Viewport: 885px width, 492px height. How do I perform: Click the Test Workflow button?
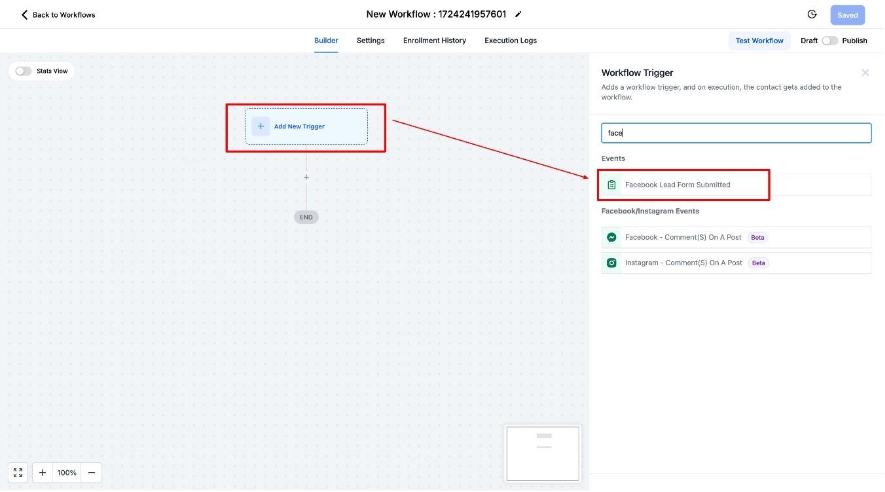759,41
